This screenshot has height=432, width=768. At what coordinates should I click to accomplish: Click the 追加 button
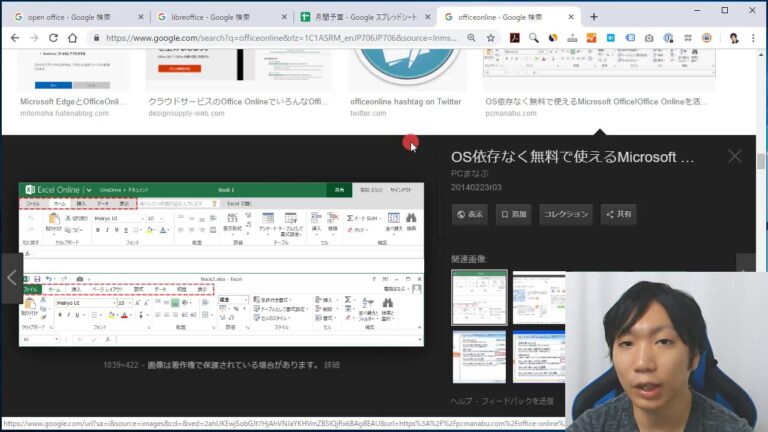tap(513, 214)
